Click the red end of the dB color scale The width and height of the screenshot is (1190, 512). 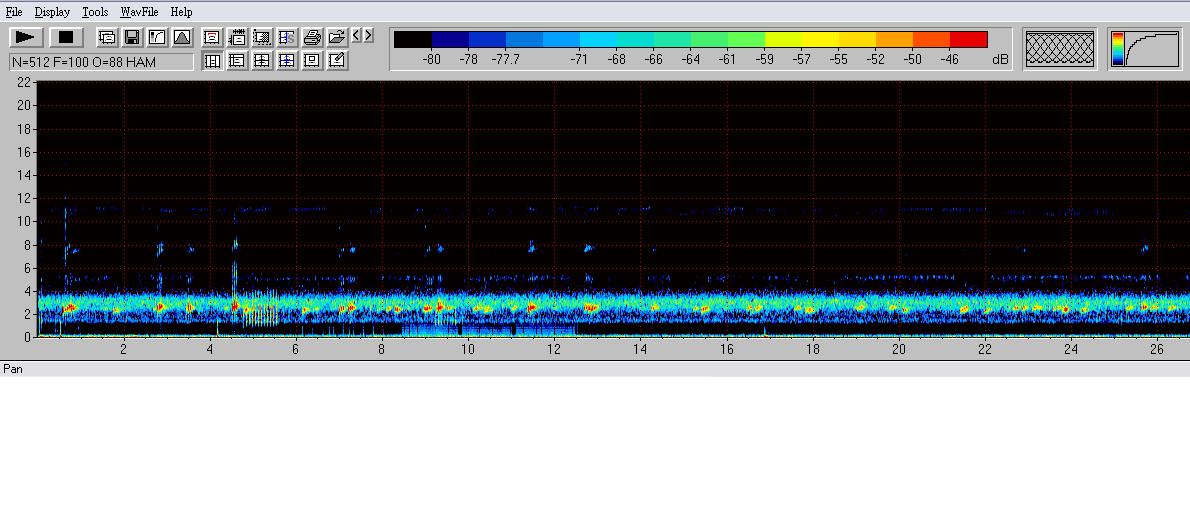(968, 39)
